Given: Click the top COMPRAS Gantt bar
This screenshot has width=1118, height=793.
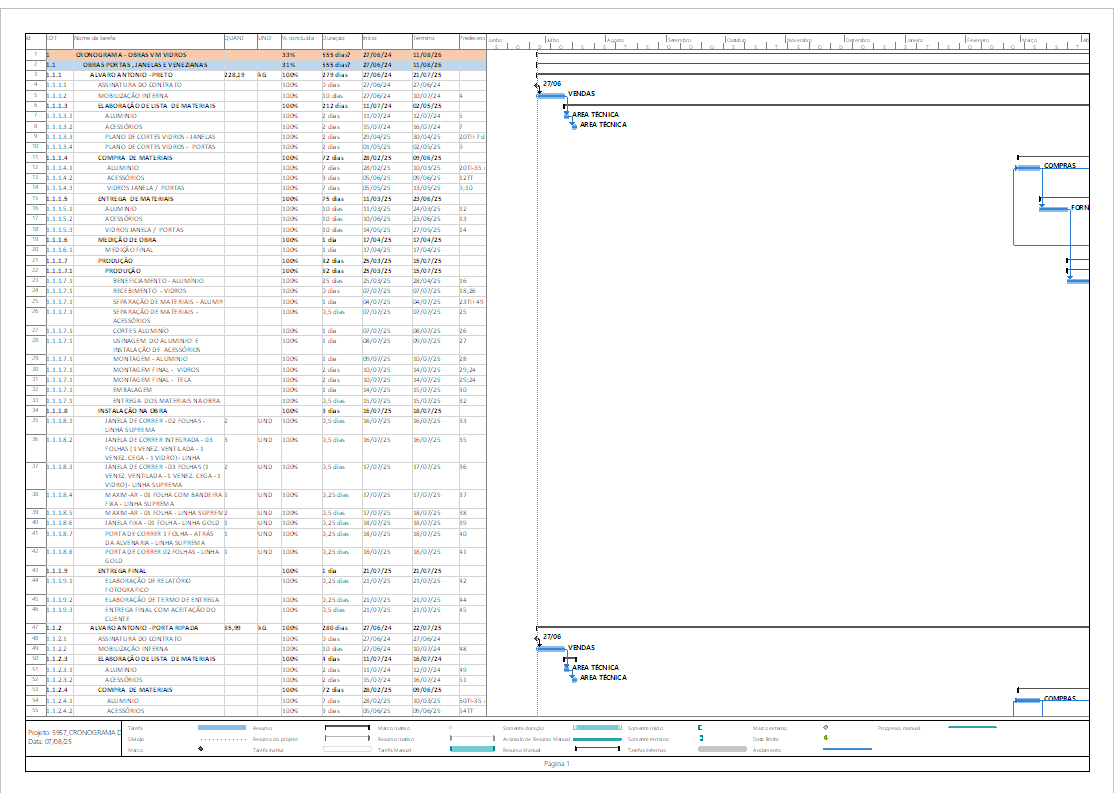Looking at the screenshot, I should (x=1027, y=168).
